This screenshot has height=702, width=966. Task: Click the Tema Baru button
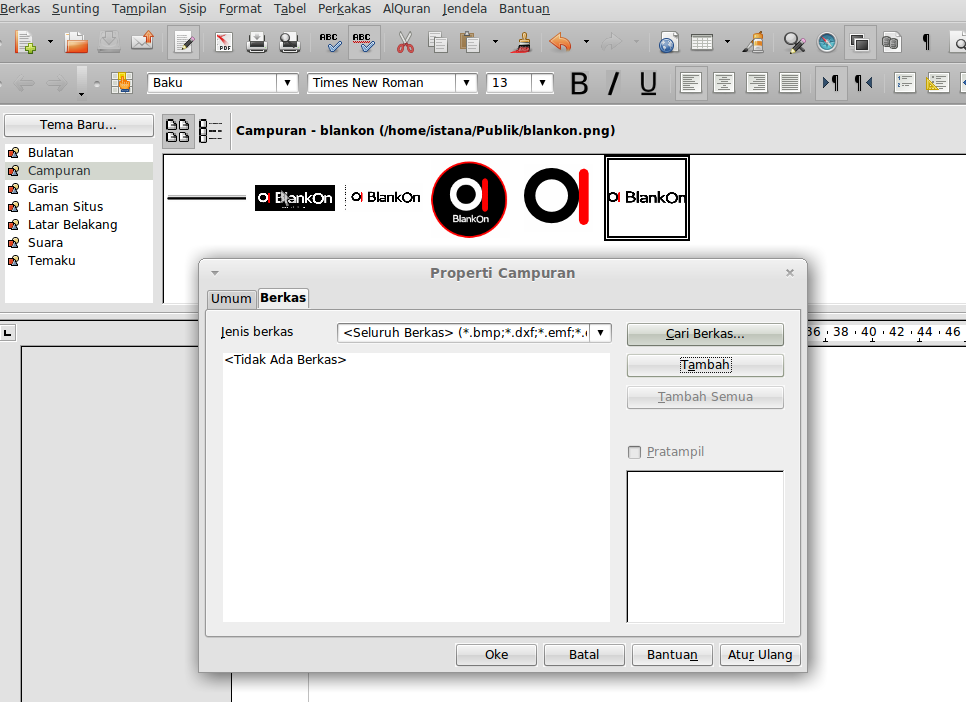pos(79,124)
